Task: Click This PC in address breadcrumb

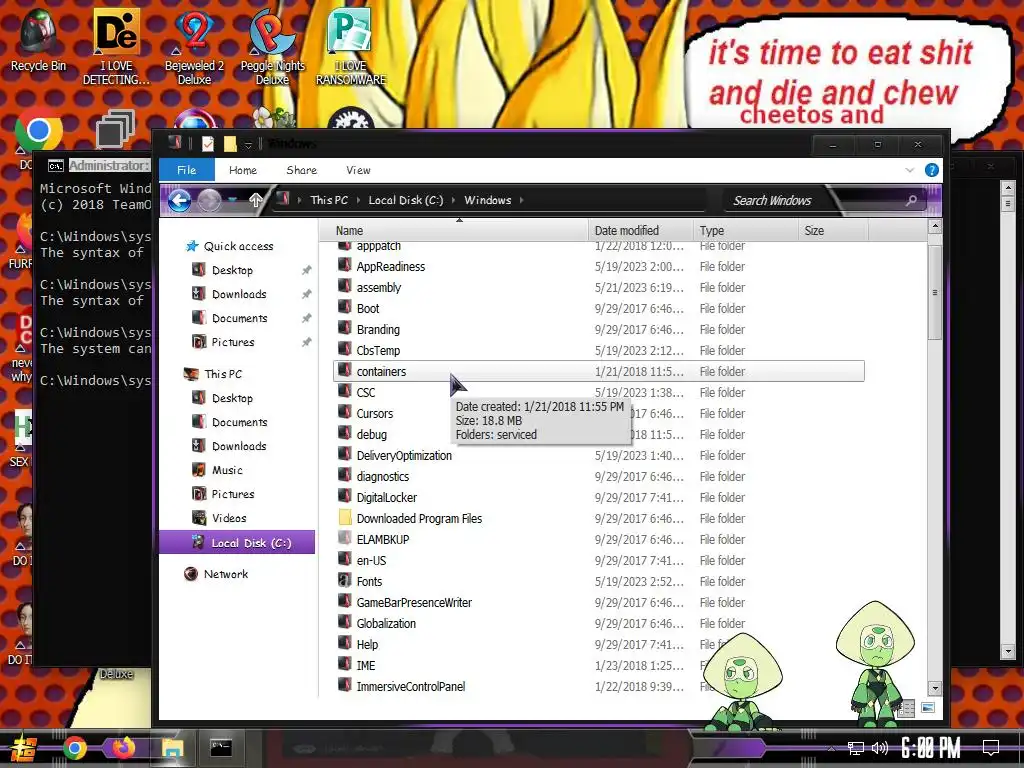Action: tap(329, 200)
